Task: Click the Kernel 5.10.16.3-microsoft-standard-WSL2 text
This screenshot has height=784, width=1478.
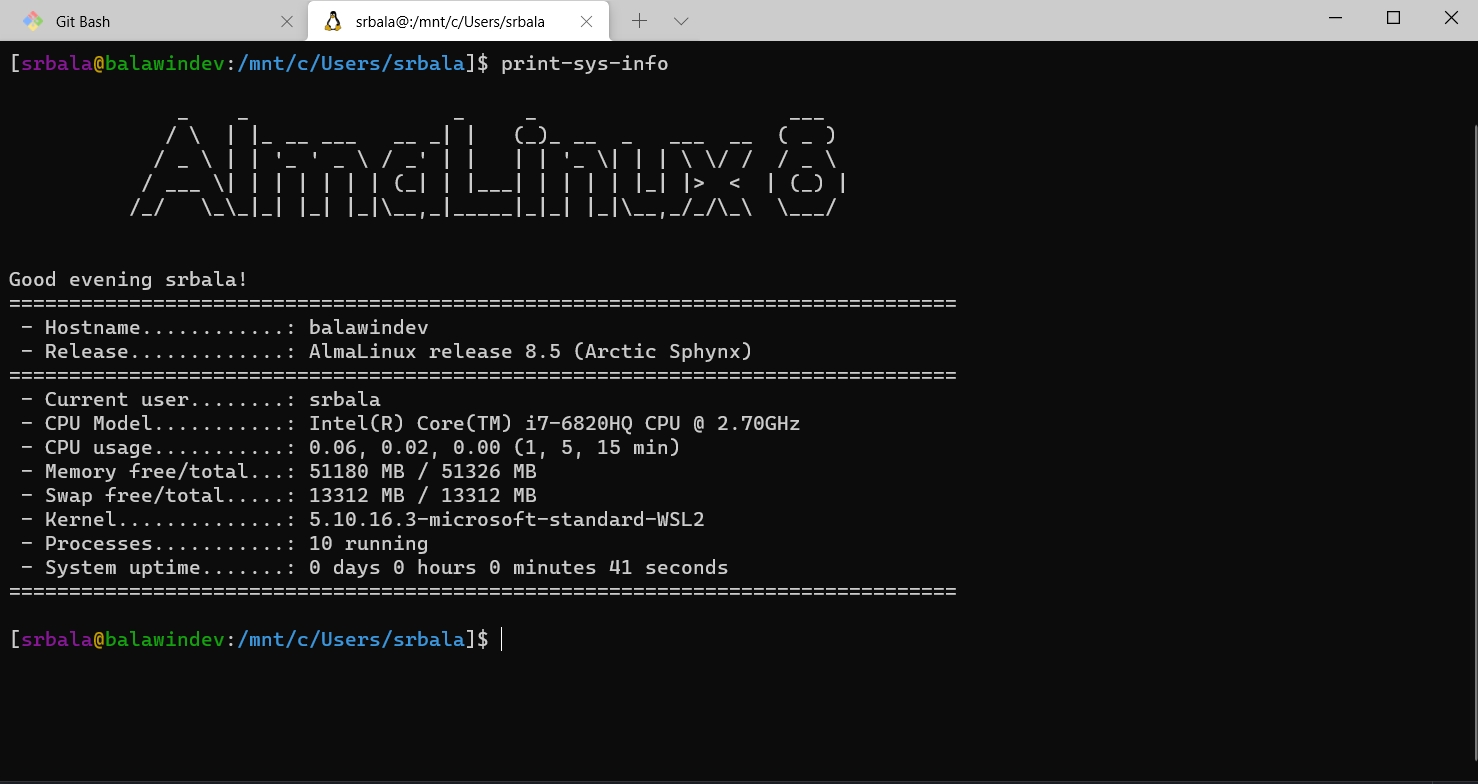Action: (507, 520)
